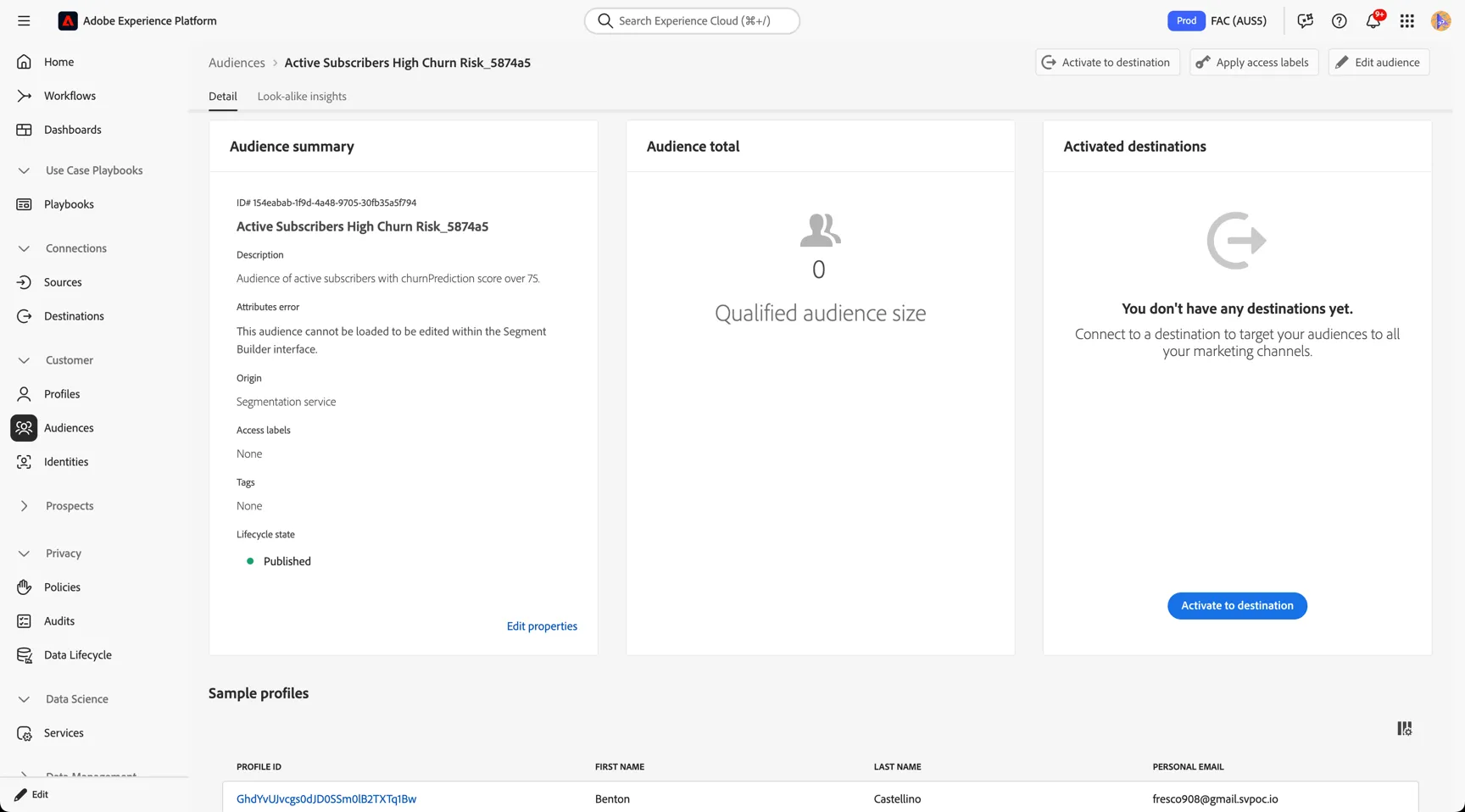The width and height of the screenshot is (1465, 812).
Task: Open the hamburger navigation menu
Action: tap(24, 21)
